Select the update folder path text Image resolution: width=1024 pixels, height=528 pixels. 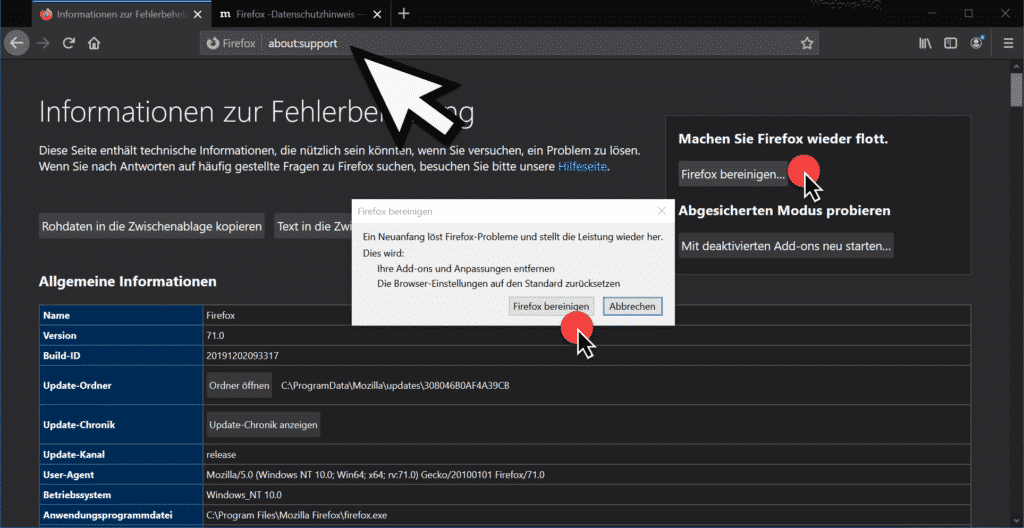coord(395,386)
